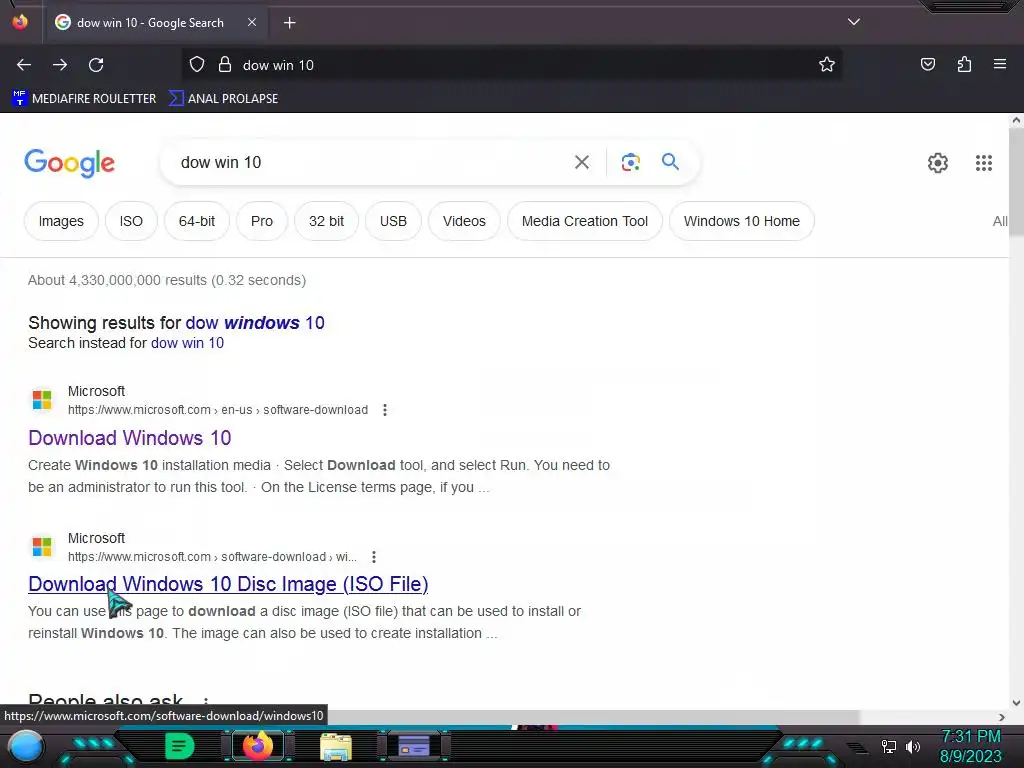Close the 'dow win 10 - Google Search' tab
Screen dimensions: 1024x768
pyautogui.click(x=252, y=22)
